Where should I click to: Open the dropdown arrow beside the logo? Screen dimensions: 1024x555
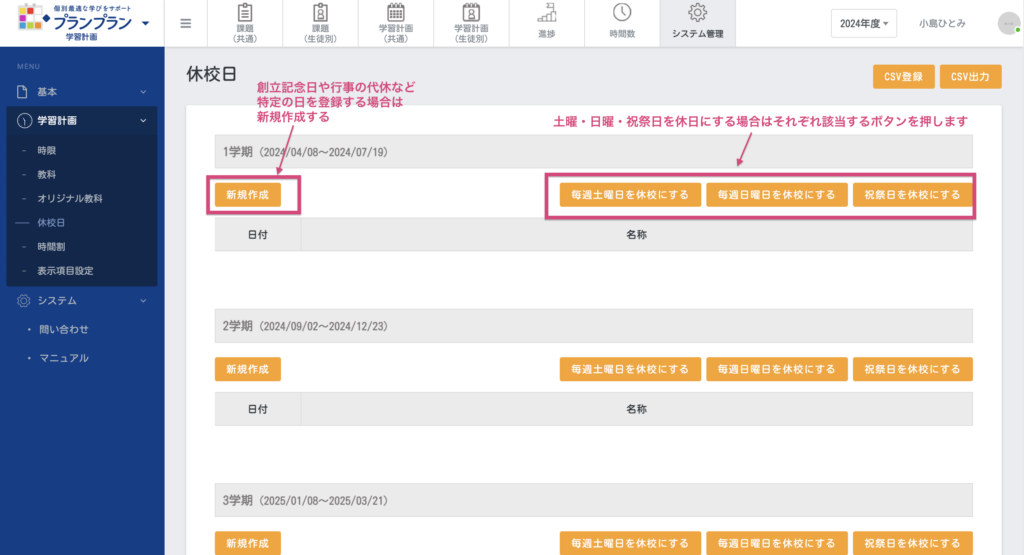(x=146, y=24)
